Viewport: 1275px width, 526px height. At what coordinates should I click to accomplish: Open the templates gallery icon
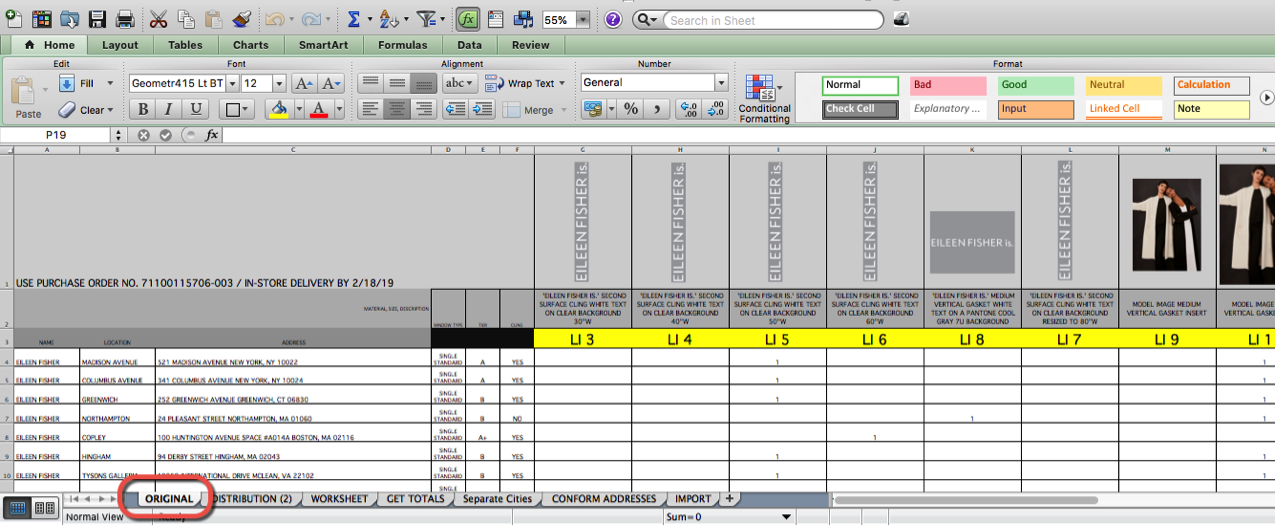[42, 19]
